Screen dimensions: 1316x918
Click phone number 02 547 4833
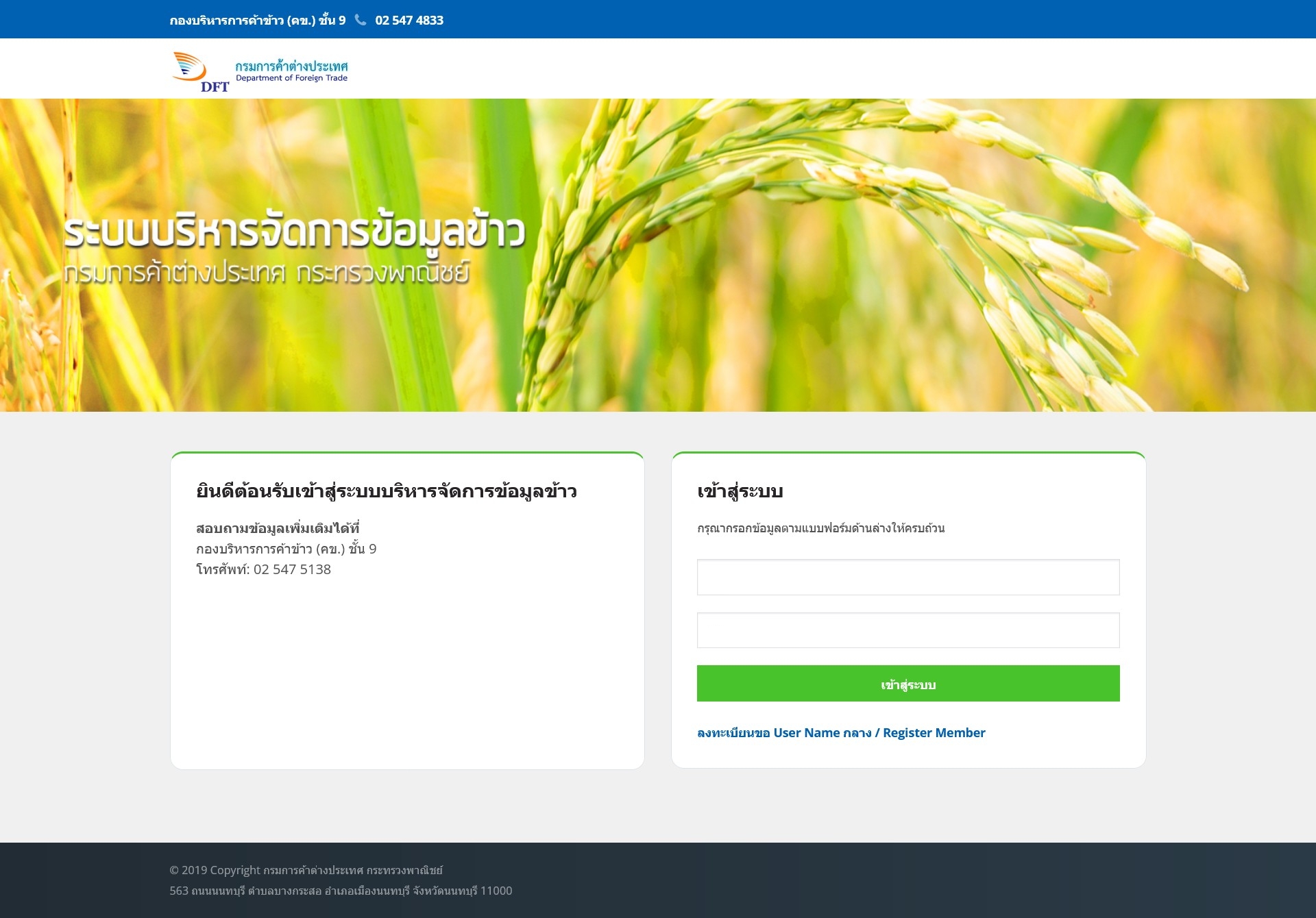coord(409,21)
